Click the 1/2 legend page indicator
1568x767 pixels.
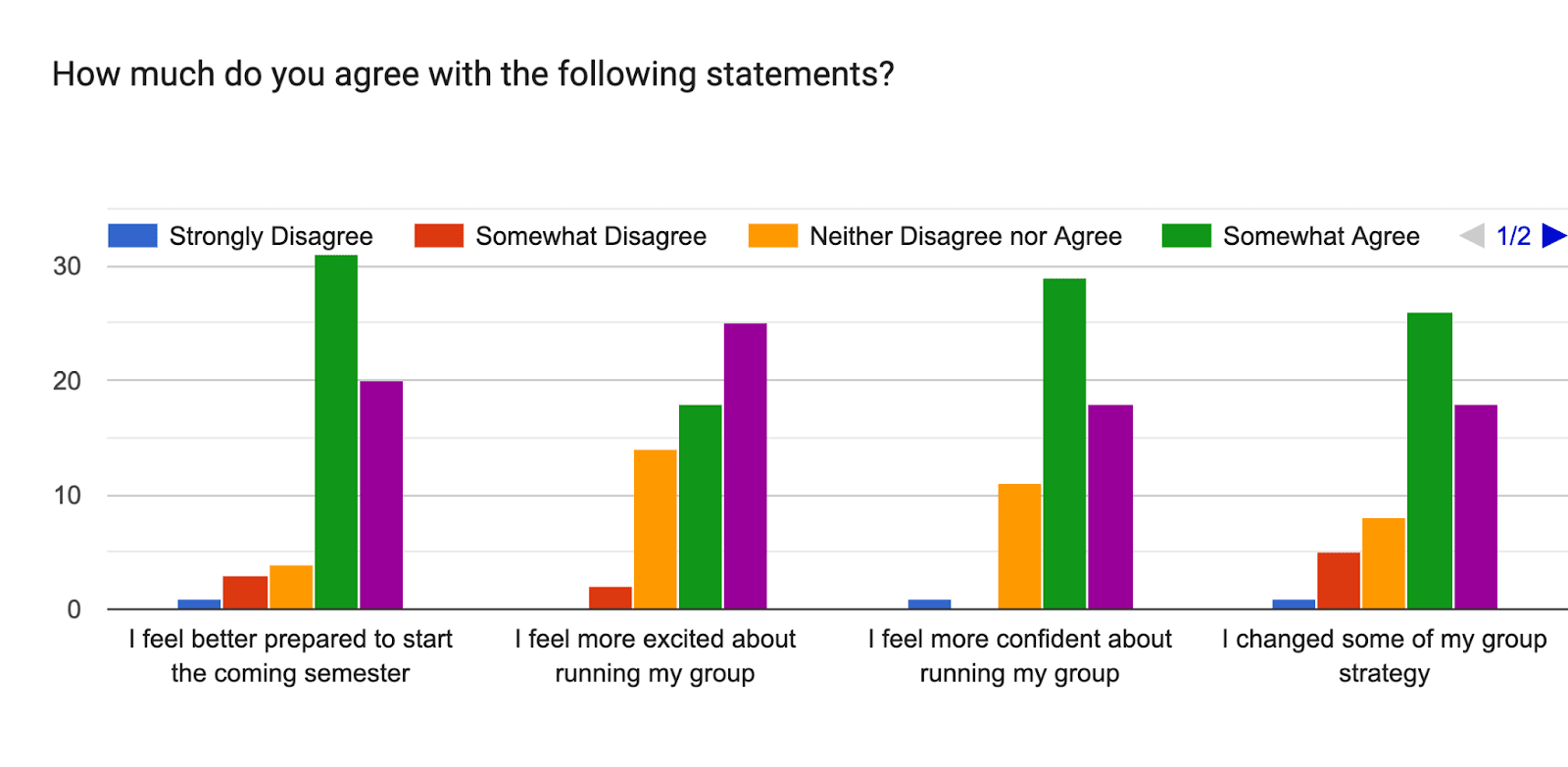tap(1513, 236)
